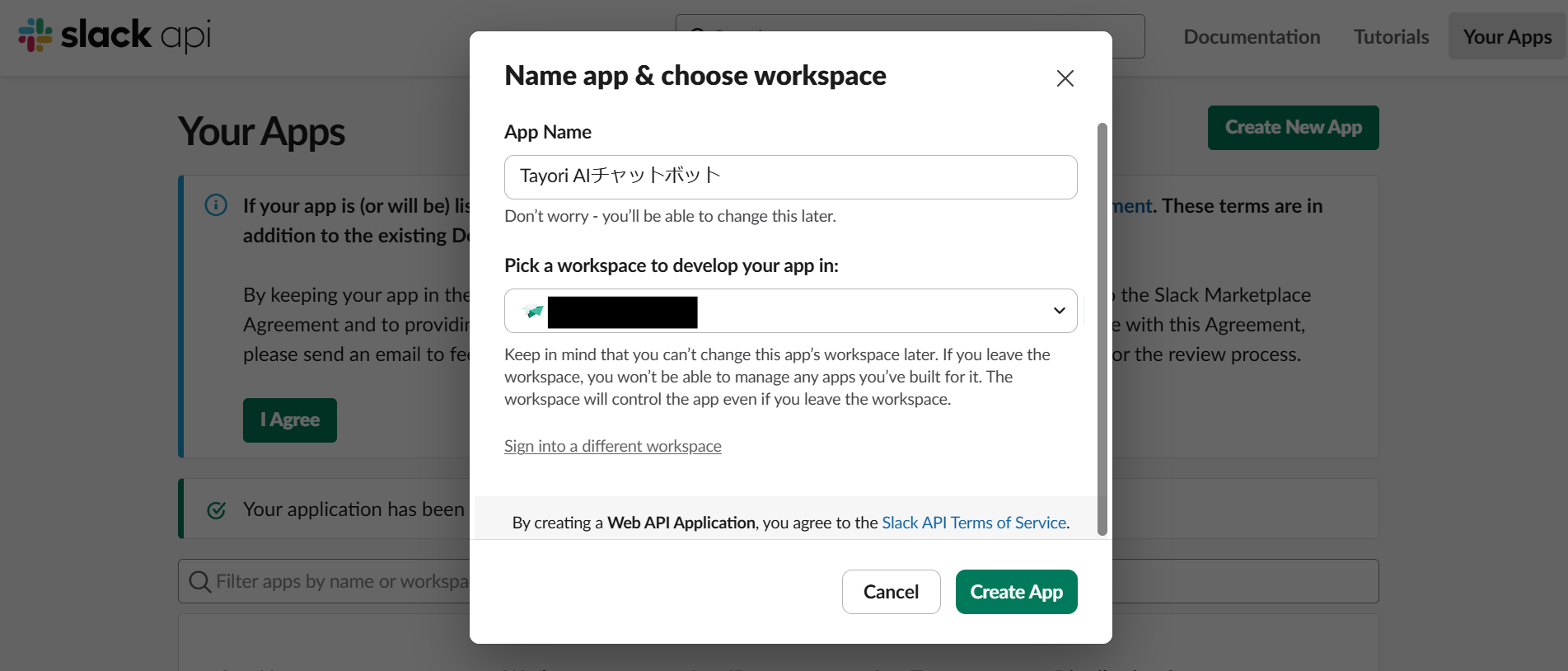Screen dimensions: 1568x671
Task: Open Sign into a different workspace link
Action: [x=612, y=446]
